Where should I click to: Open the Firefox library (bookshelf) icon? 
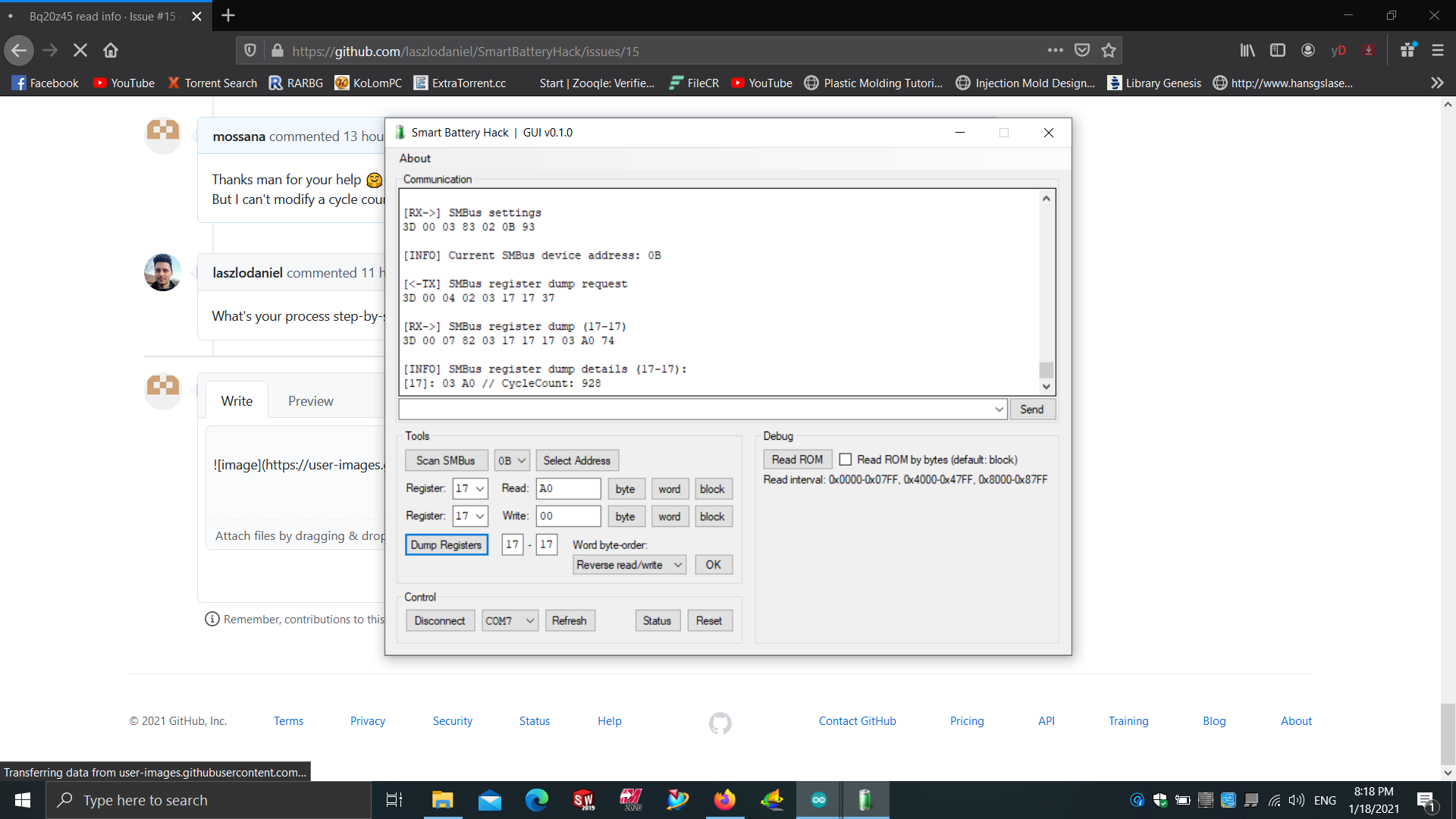click(1247, 50)
